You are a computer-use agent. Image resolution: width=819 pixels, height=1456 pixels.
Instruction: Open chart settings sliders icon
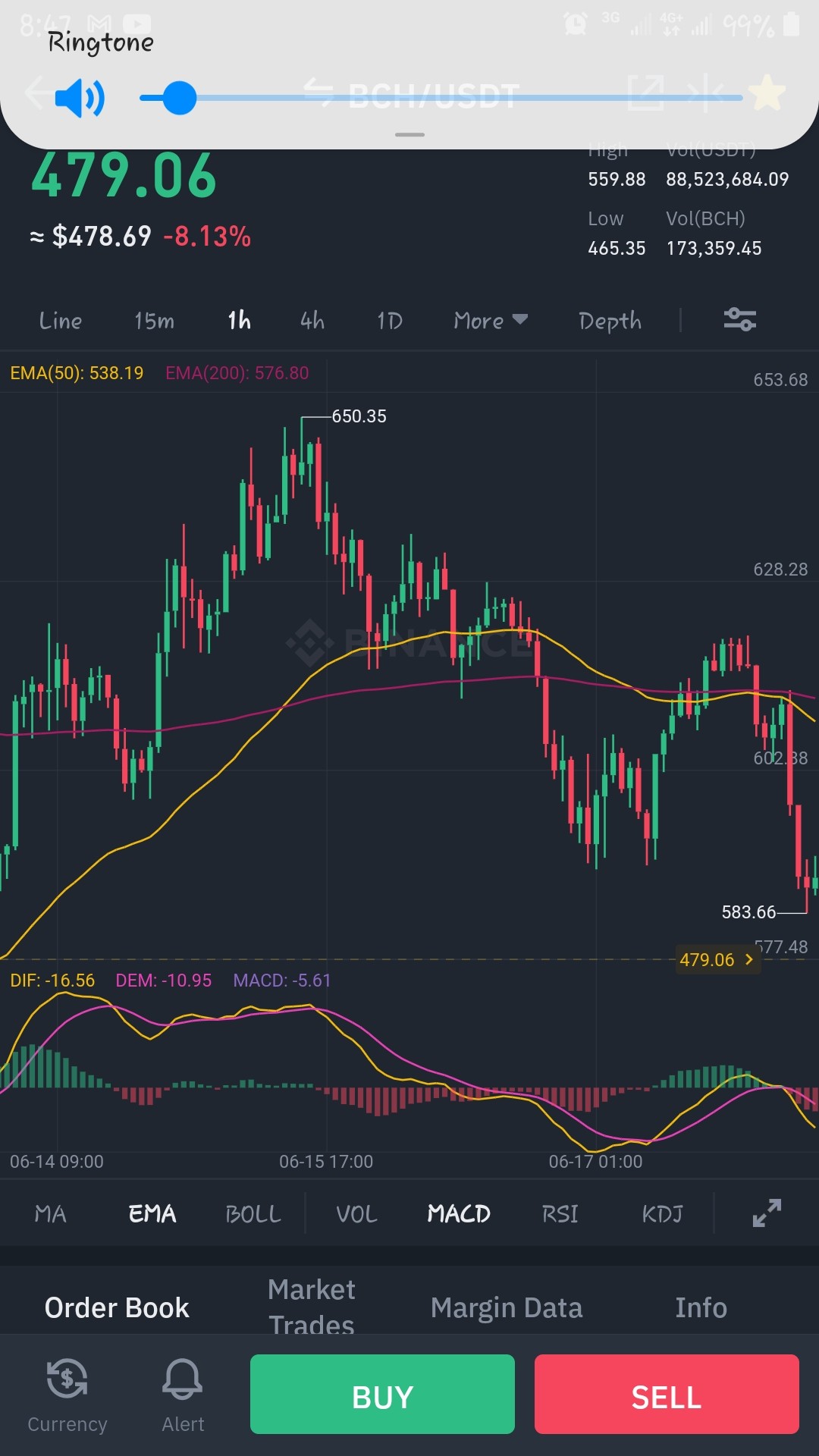tap(739, 319)
